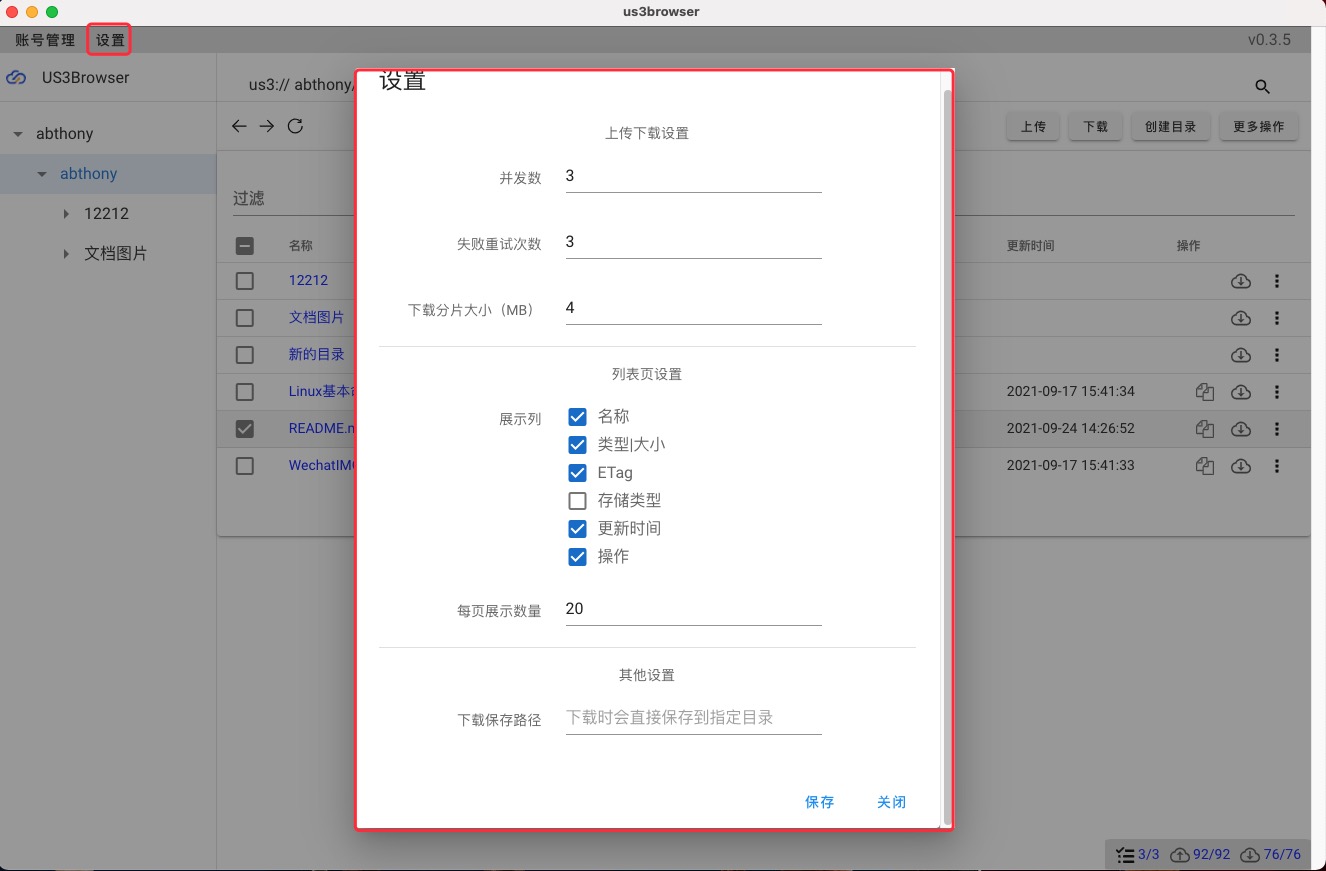Screen dimensions: 1326x871
Task: Check the 12212 row checkbox
Action: click(x=245, y=281)
